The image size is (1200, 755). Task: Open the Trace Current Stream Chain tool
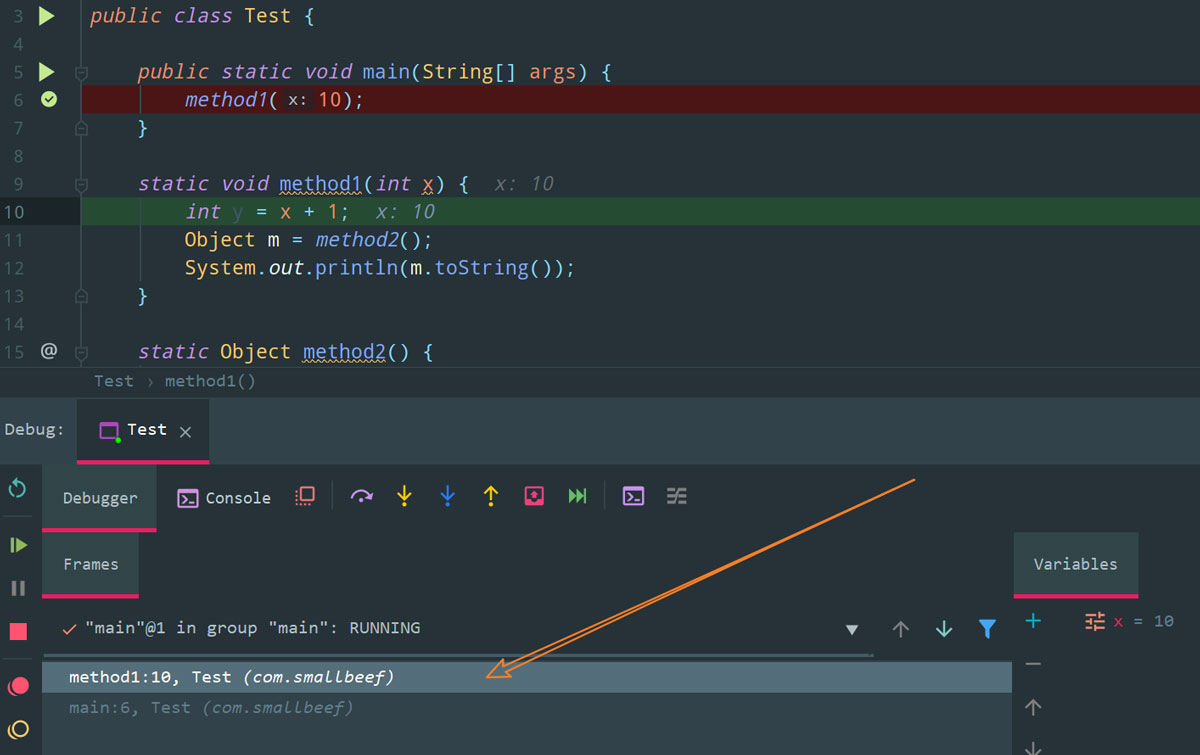point(677,496)
